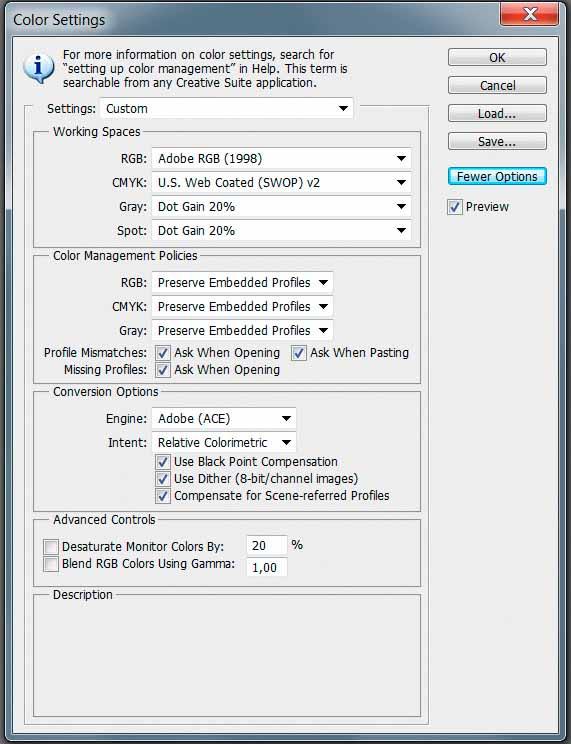Click the Conversion Options group label
The width and height of the screenshot is (571, 744).
coord(106,391)
